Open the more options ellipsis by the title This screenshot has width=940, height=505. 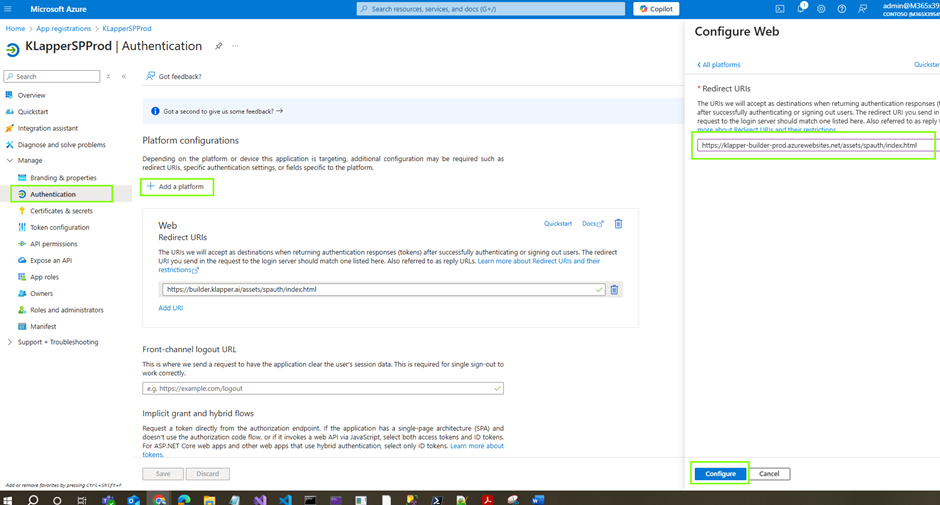tap(236, 46)
